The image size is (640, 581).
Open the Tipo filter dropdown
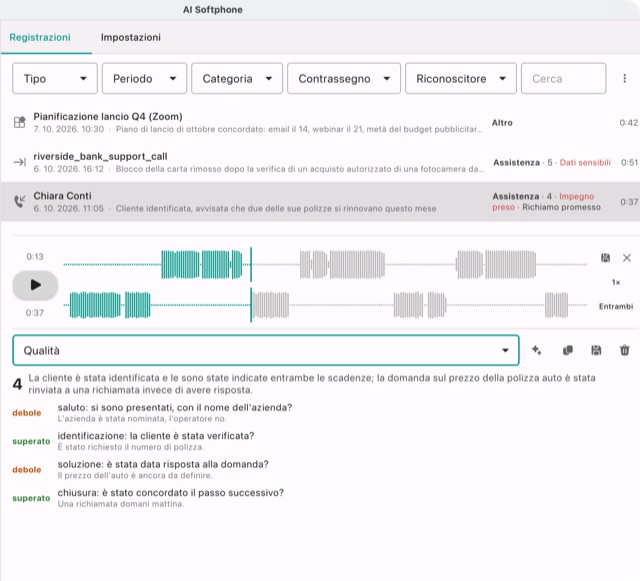coord(55,78)
